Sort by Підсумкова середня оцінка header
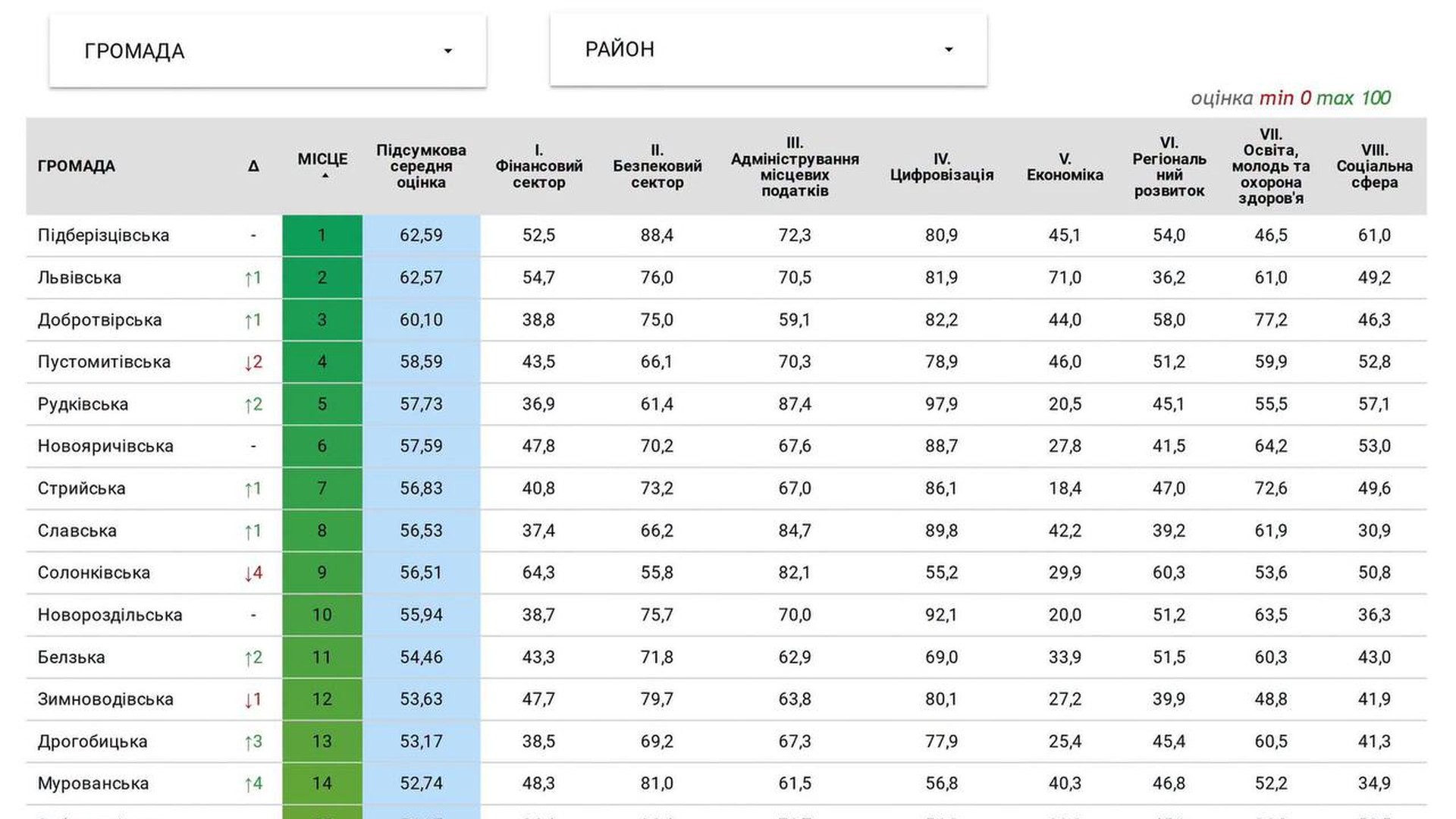1456x819 pixels. (421, 166)
